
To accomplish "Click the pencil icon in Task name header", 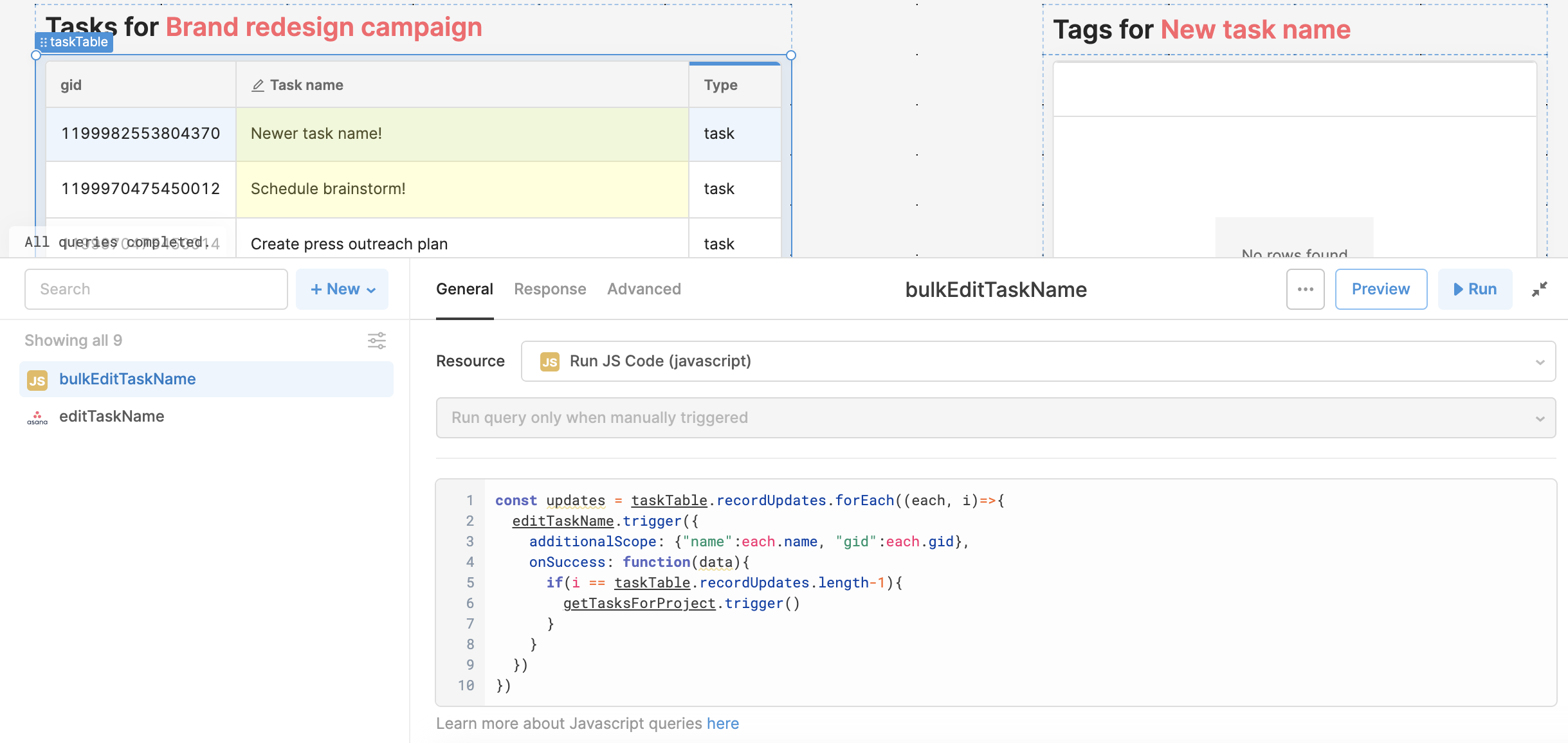I will click(x=258, y=85).
